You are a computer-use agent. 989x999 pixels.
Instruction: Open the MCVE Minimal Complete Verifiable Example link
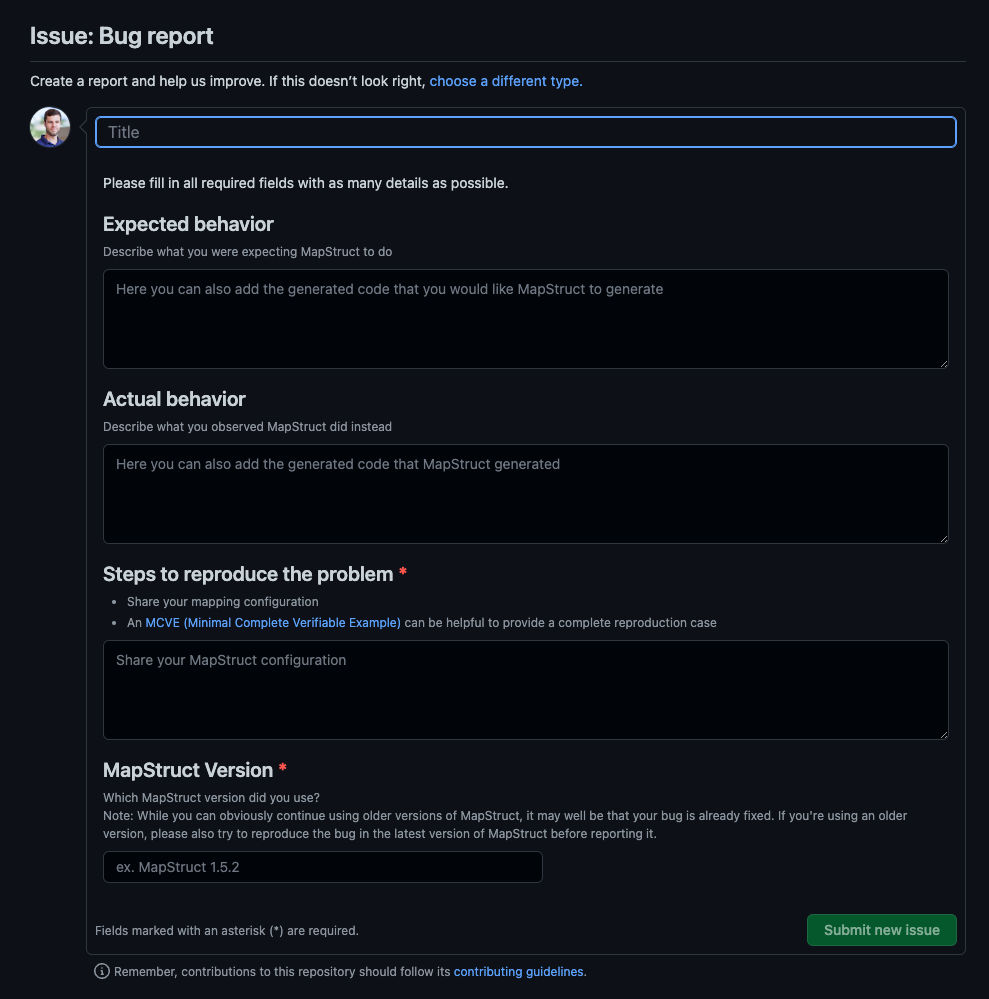pyautogui.click(x=273, y=623)
